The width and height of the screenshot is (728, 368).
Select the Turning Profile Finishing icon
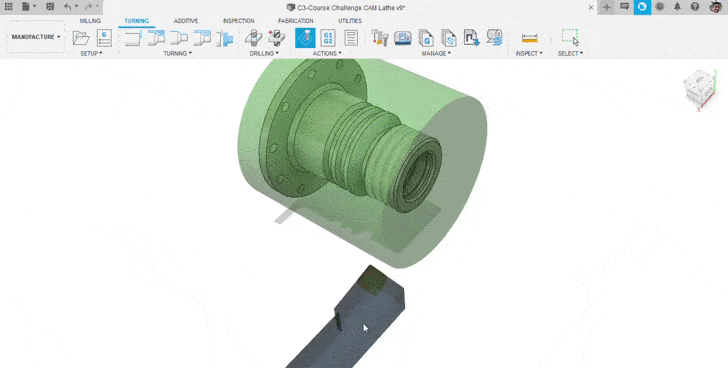tap(179, 38)
